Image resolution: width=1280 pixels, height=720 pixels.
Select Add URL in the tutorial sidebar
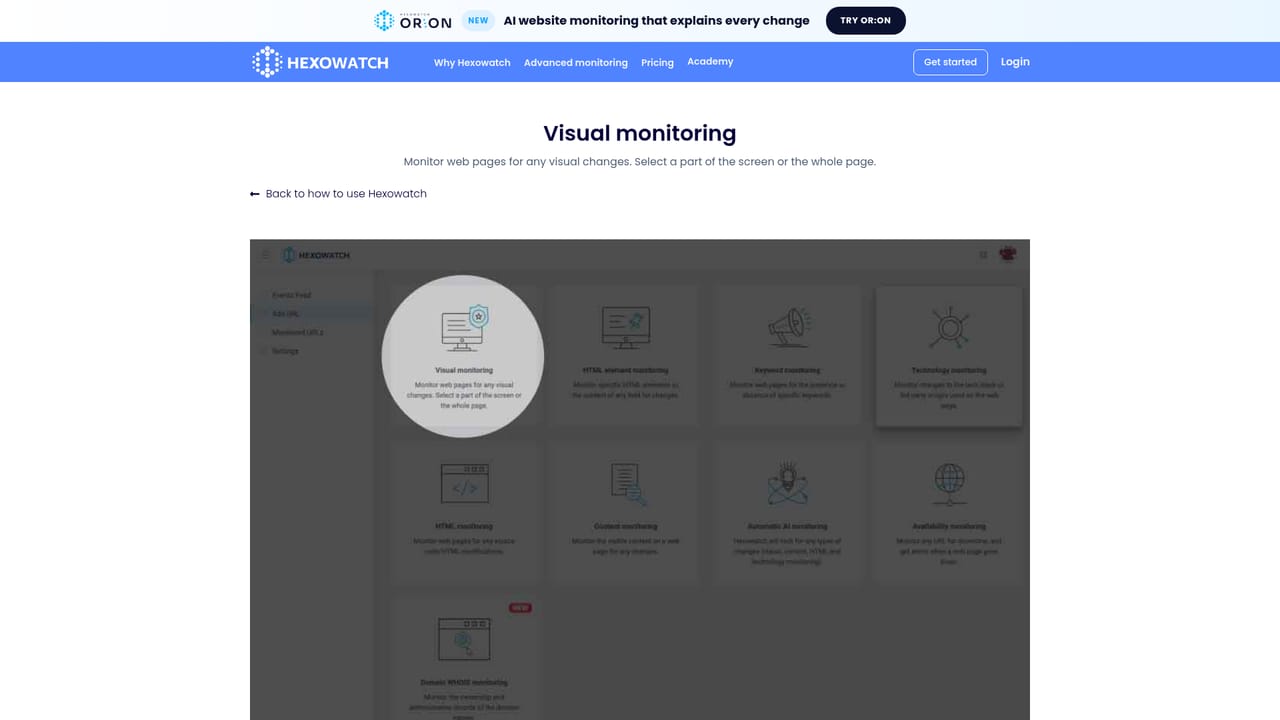[x=286, y=314]
